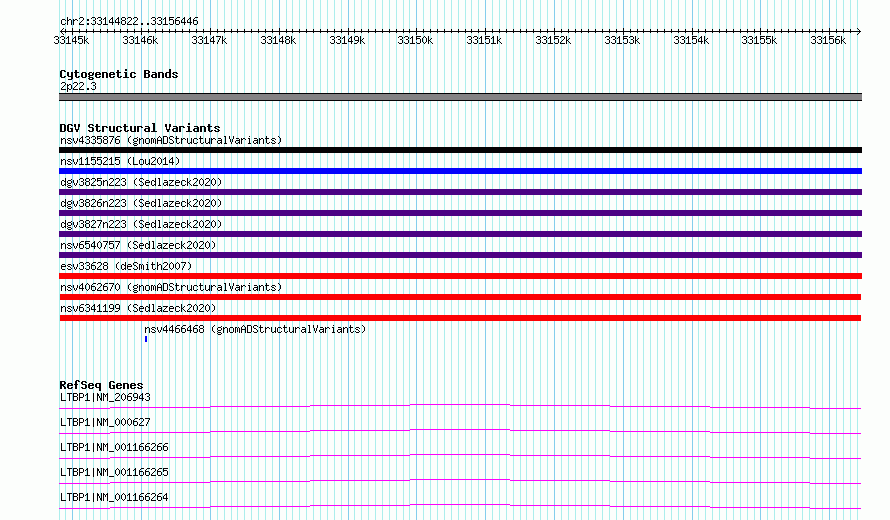Image resolution: width=890 pixels, height=520 pixels.
Task: Open dgv3825n223 (Sedlazeck2020) label
Action: 141,182
